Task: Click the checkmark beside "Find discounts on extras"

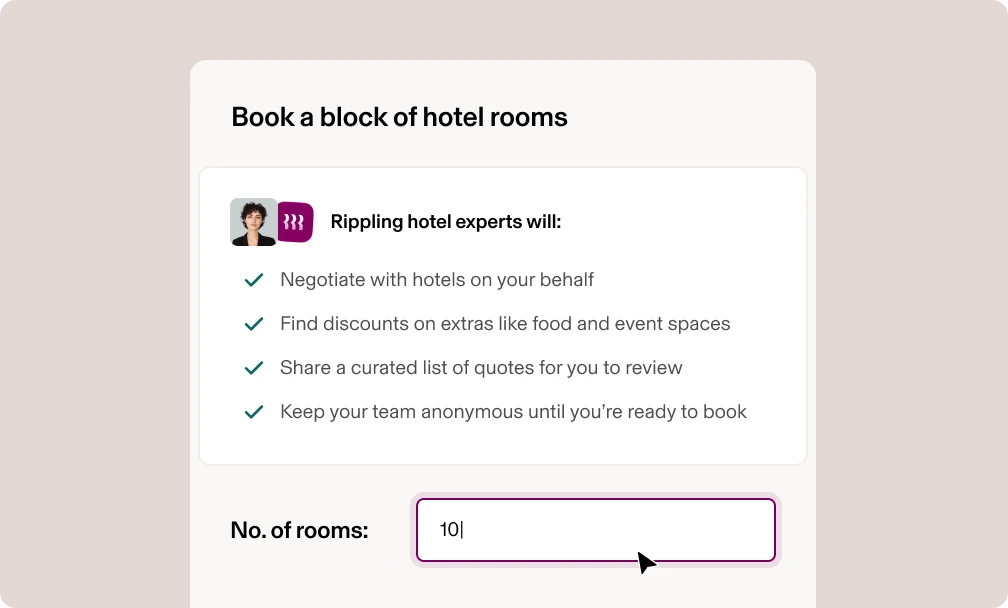Action: click(254, 324)
